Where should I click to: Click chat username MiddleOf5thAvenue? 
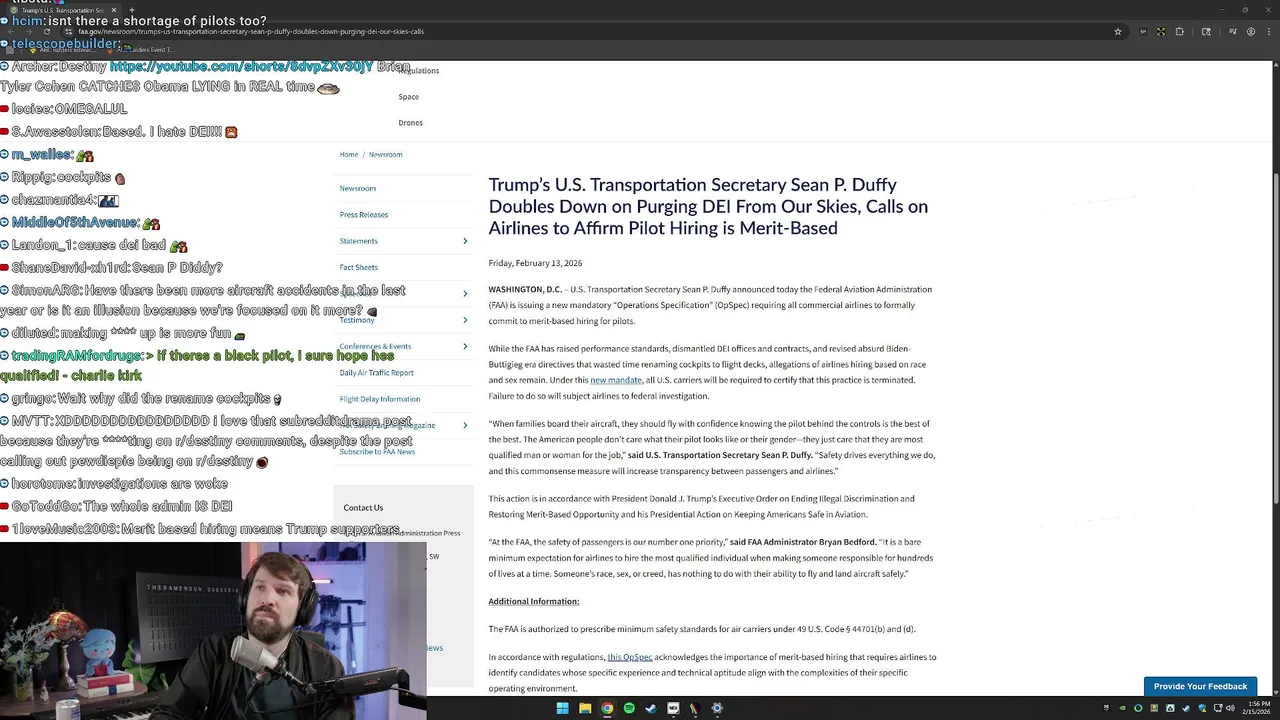pyautogui.click(x=75, y=222)
